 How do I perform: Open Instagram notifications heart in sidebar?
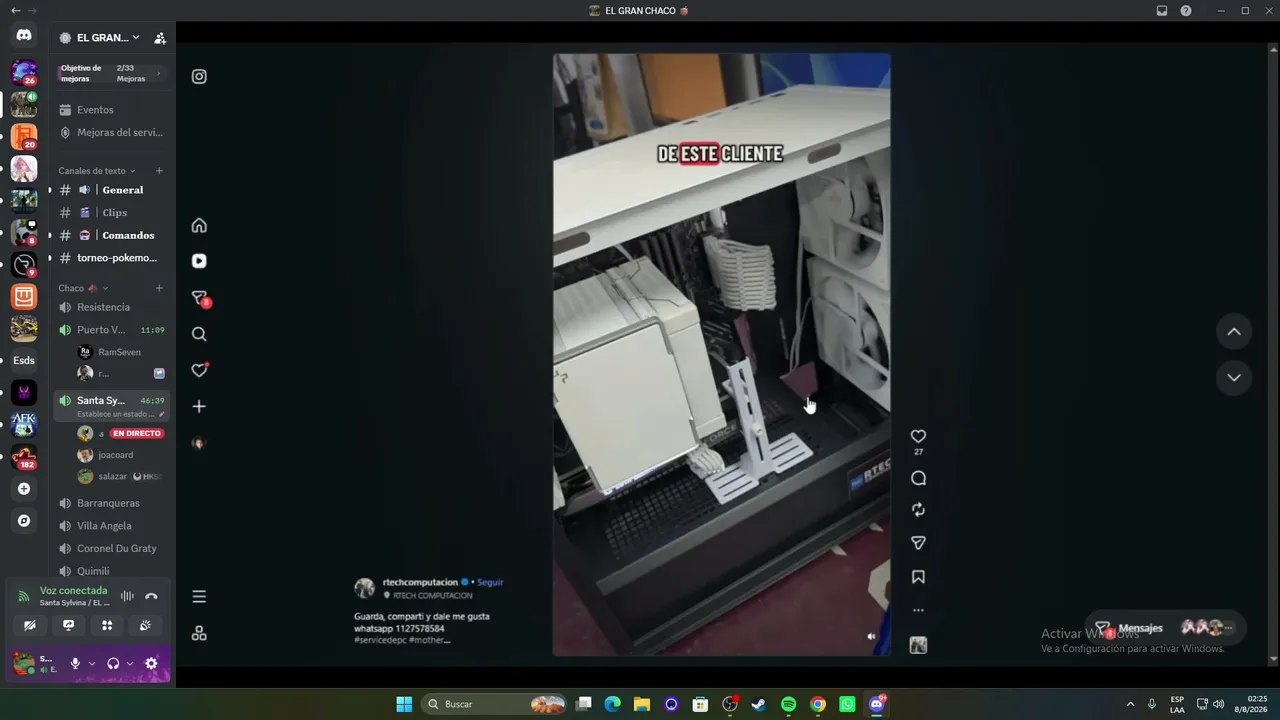[x=199, y=370]
